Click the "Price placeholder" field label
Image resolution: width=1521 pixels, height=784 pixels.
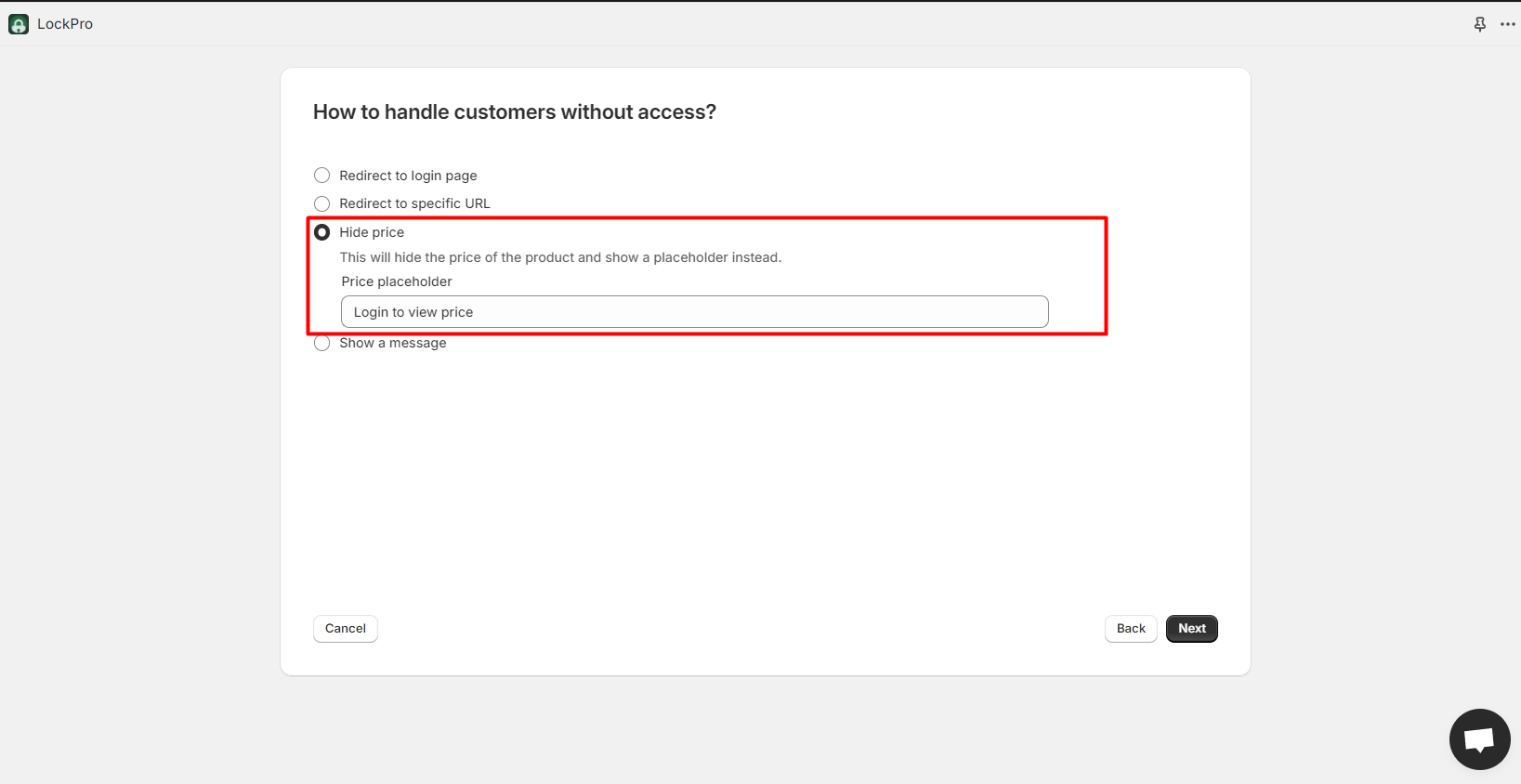[397, 281]
